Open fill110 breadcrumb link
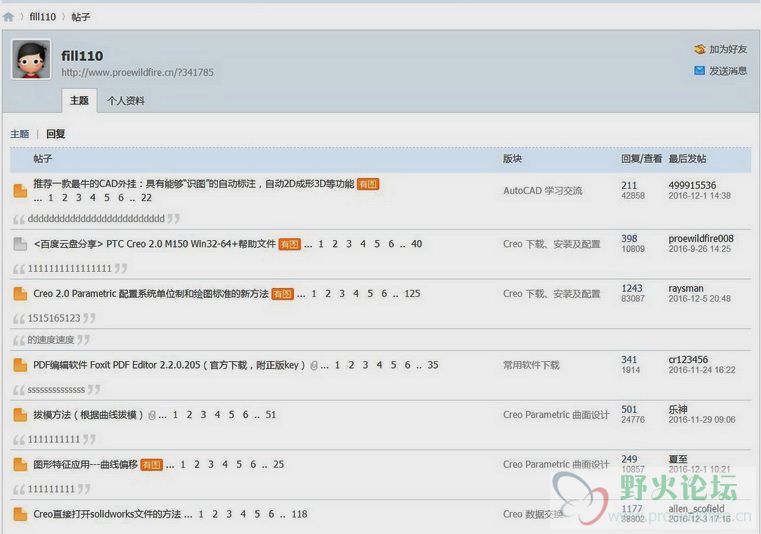The width and height of the screenshot is (761, 534). [43, 17]
